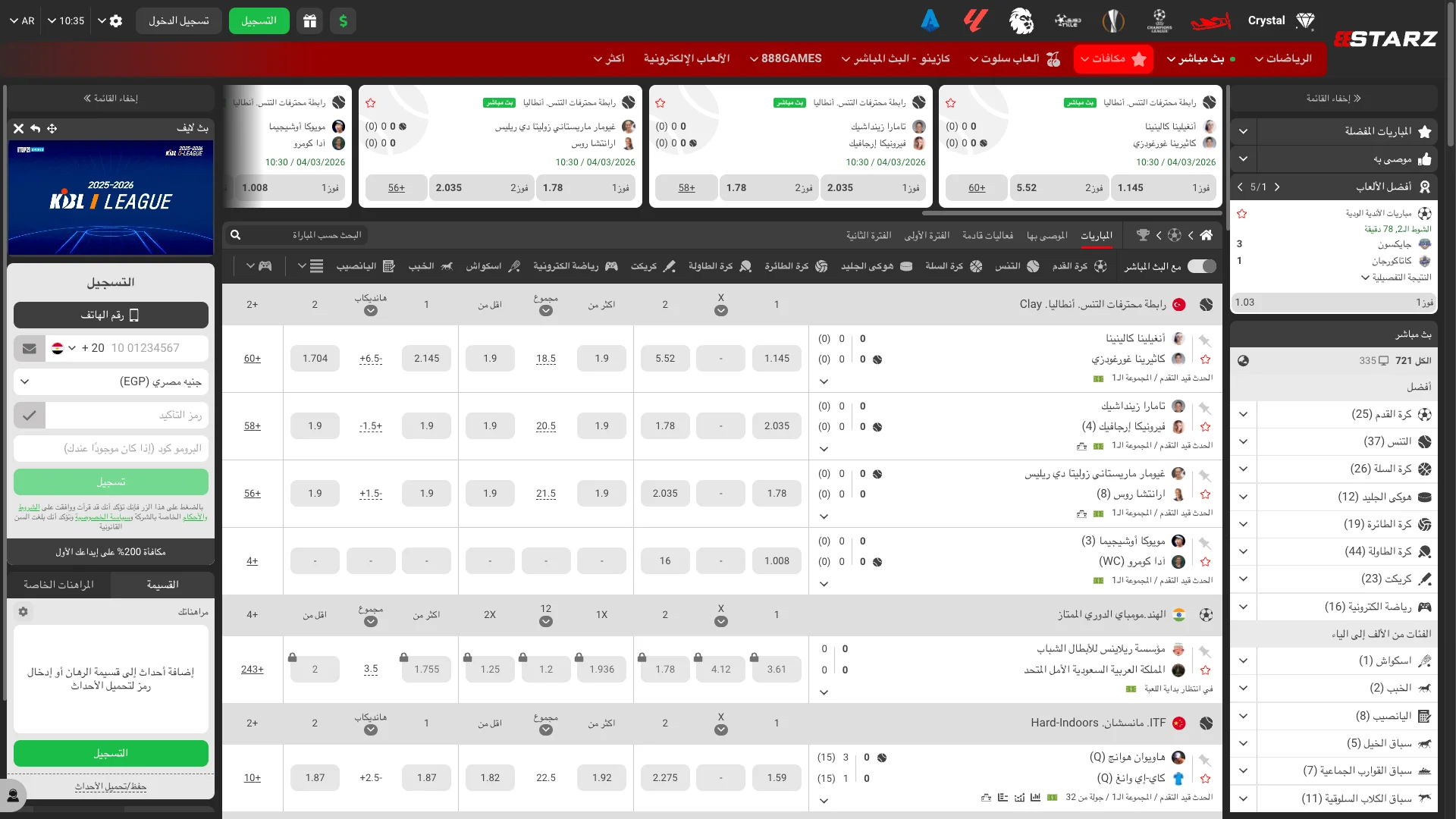Open the settings gear in the top bar

tap(116, 21)
